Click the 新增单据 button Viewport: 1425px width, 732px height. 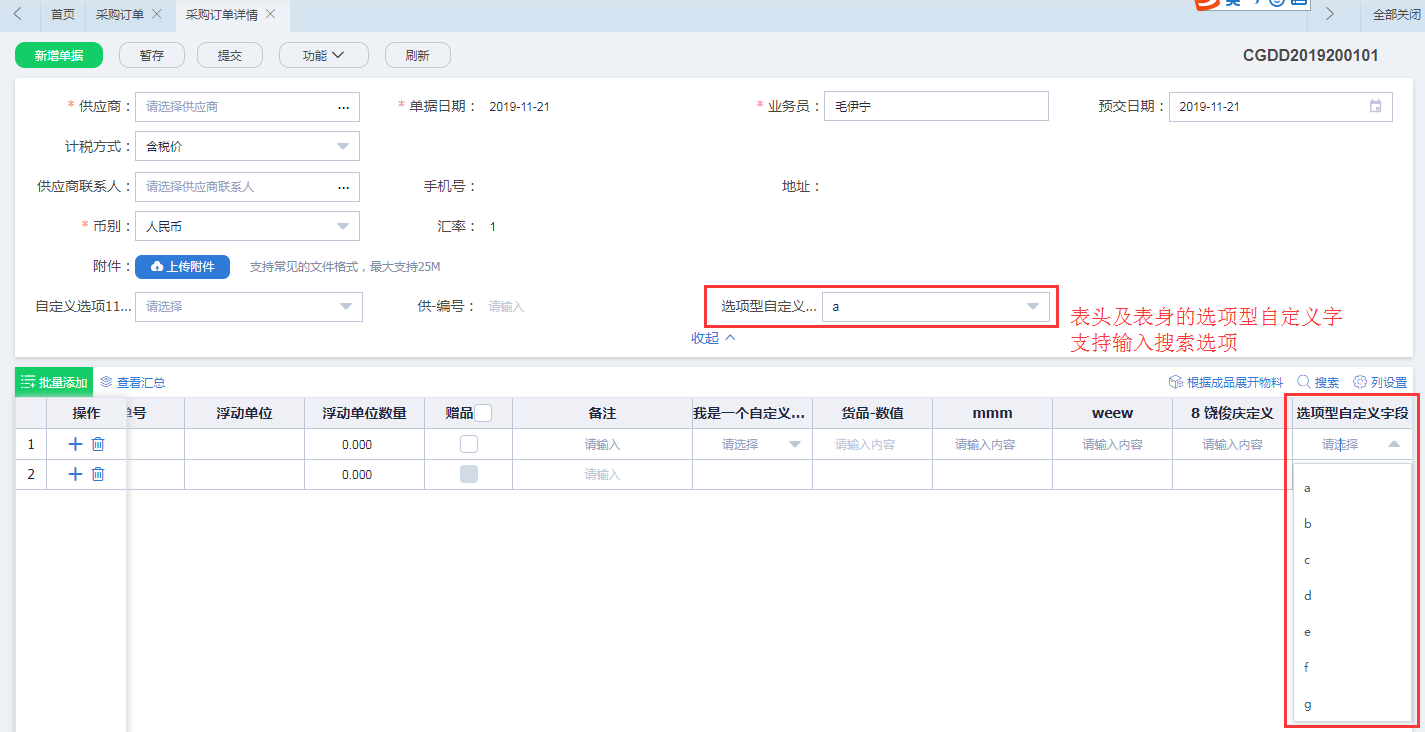[x=59, y=56]
